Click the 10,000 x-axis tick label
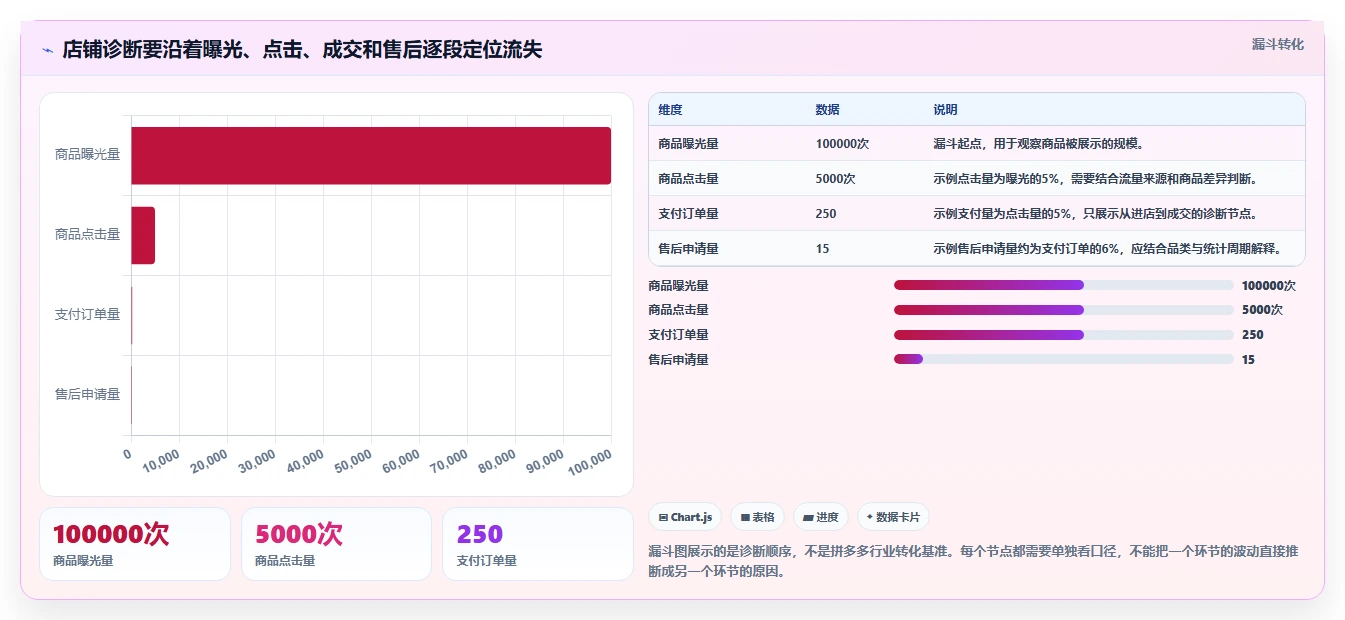The image size is (1345, 620). point(161,460)
